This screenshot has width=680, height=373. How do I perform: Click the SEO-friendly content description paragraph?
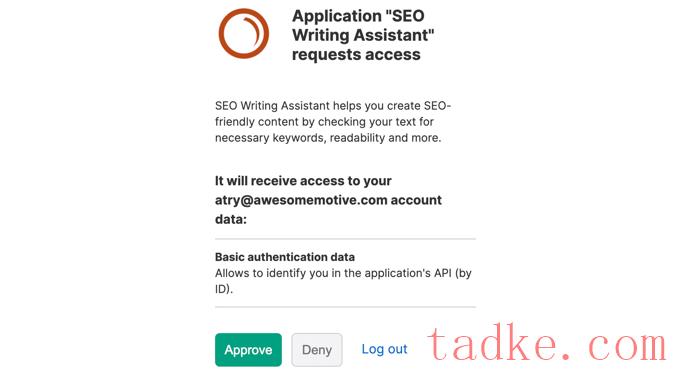(333, 122)
